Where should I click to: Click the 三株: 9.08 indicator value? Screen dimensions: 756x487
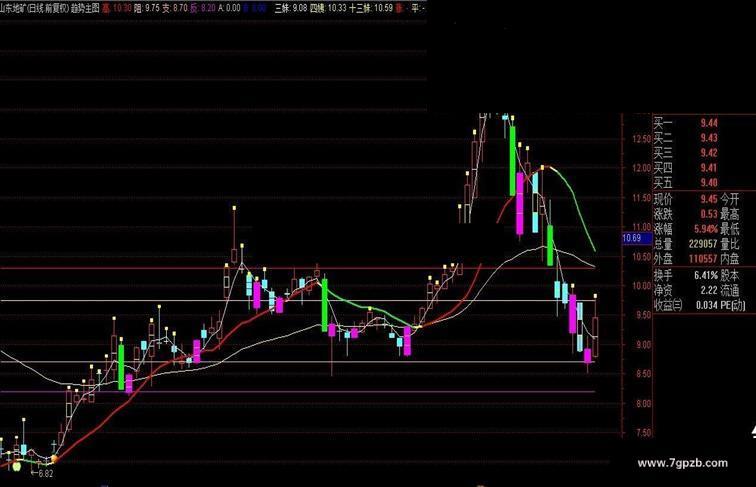290,8
